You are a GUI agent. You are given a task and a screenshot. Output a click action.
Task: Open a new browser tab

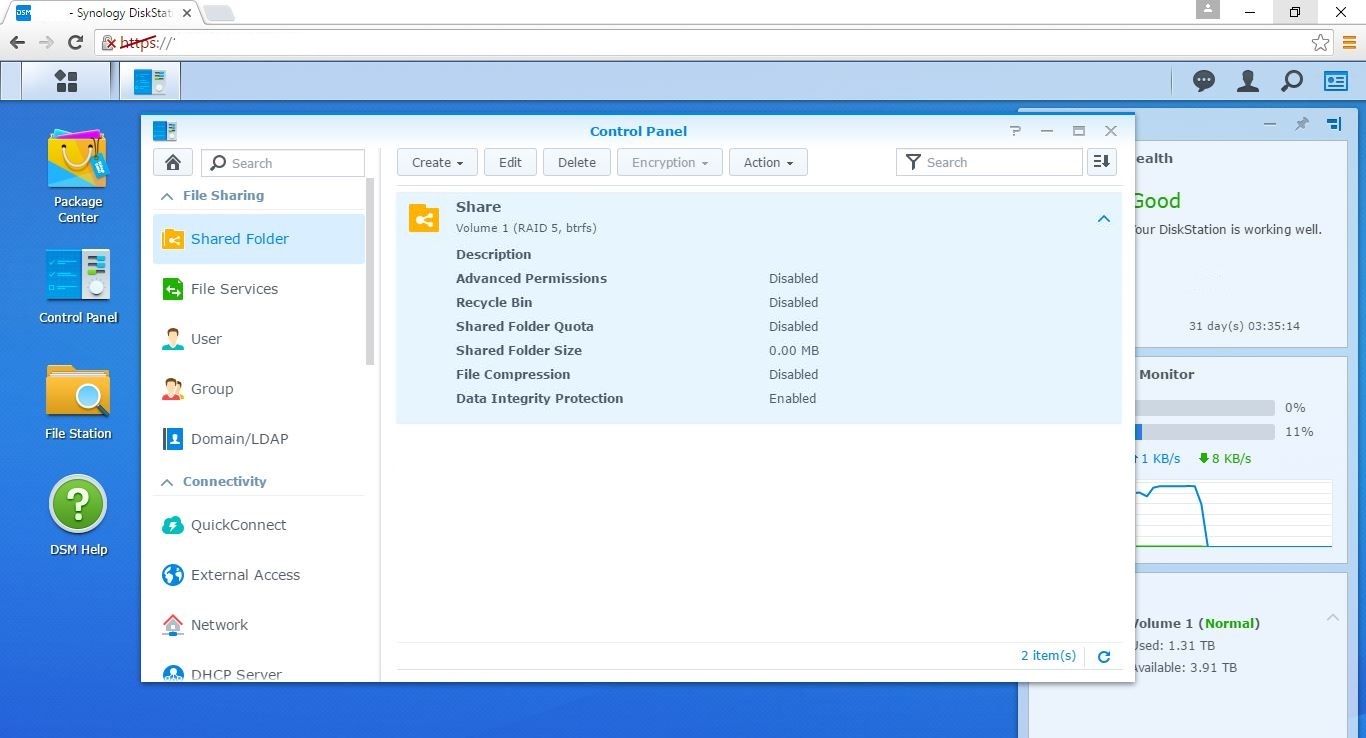click(x=219, y=13)
